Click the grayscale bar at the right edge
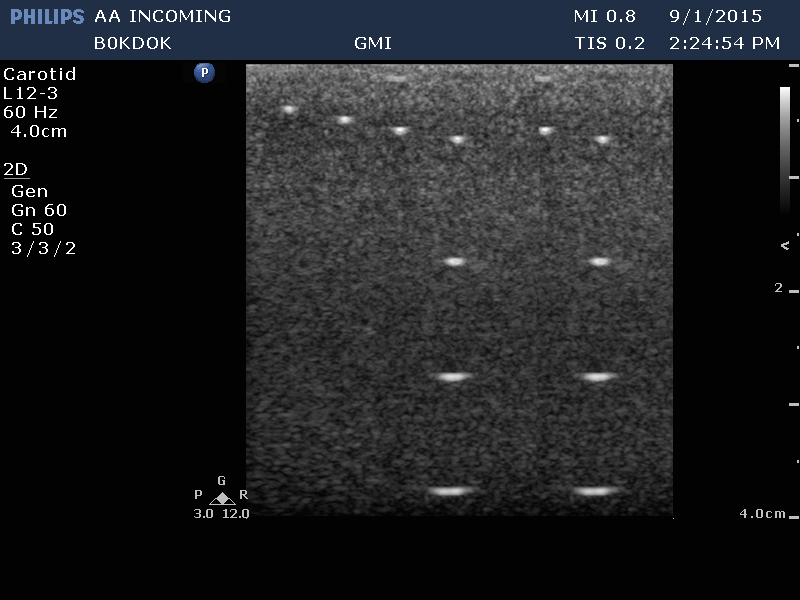This screenshot has height=600, width=800. click(785, 149)
